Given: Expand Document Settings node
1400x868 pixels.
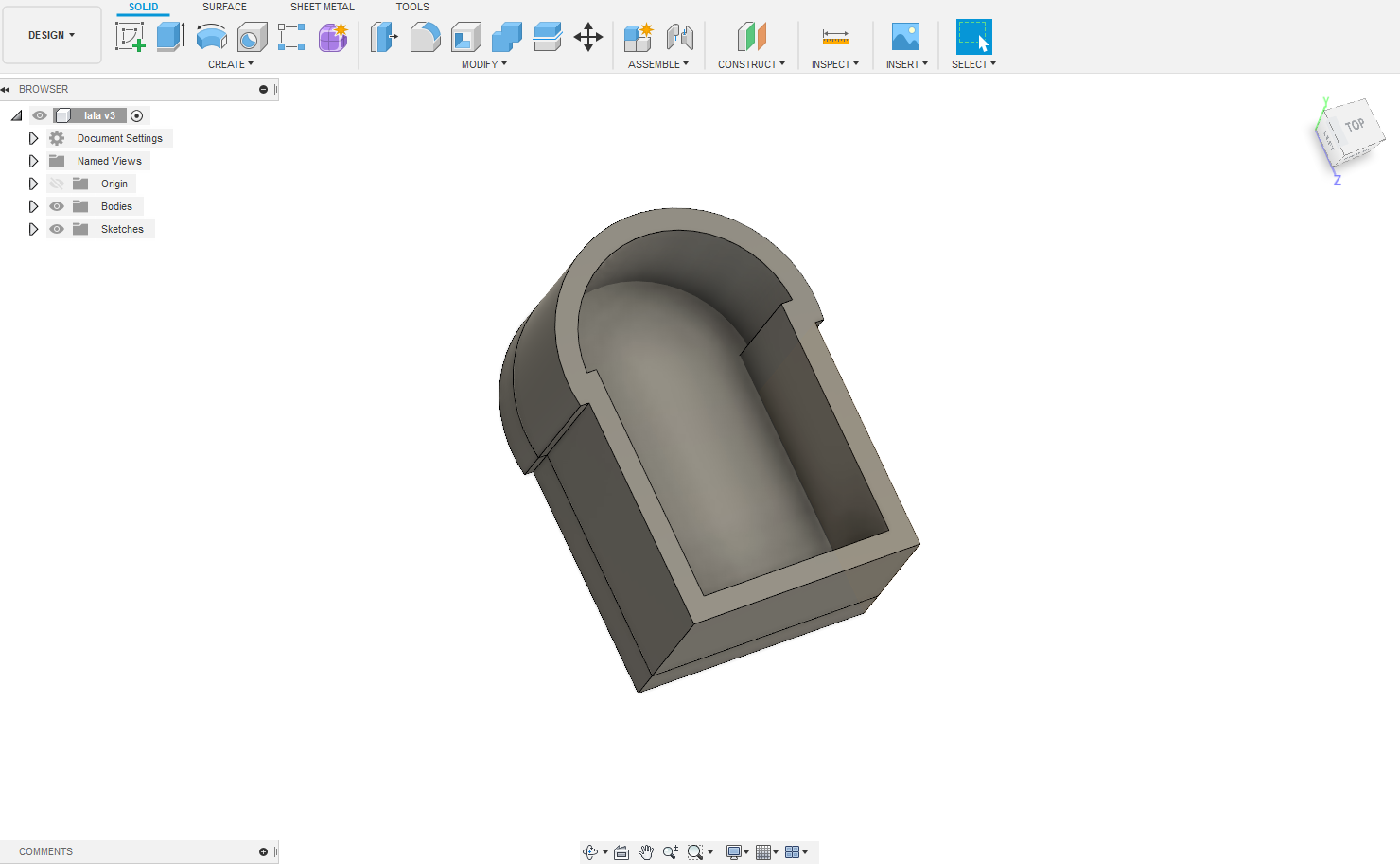Looking at the screenshot, I should tap(33, 138).
